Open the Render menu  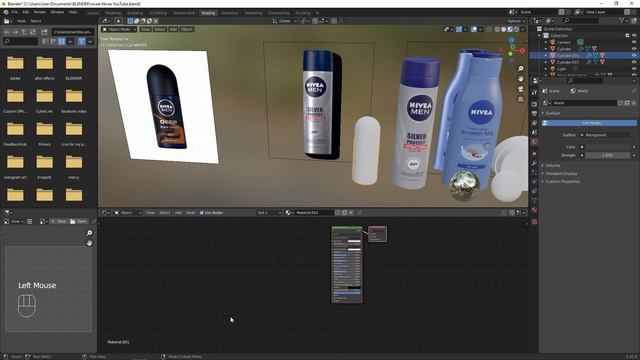(x=40, y=12)
